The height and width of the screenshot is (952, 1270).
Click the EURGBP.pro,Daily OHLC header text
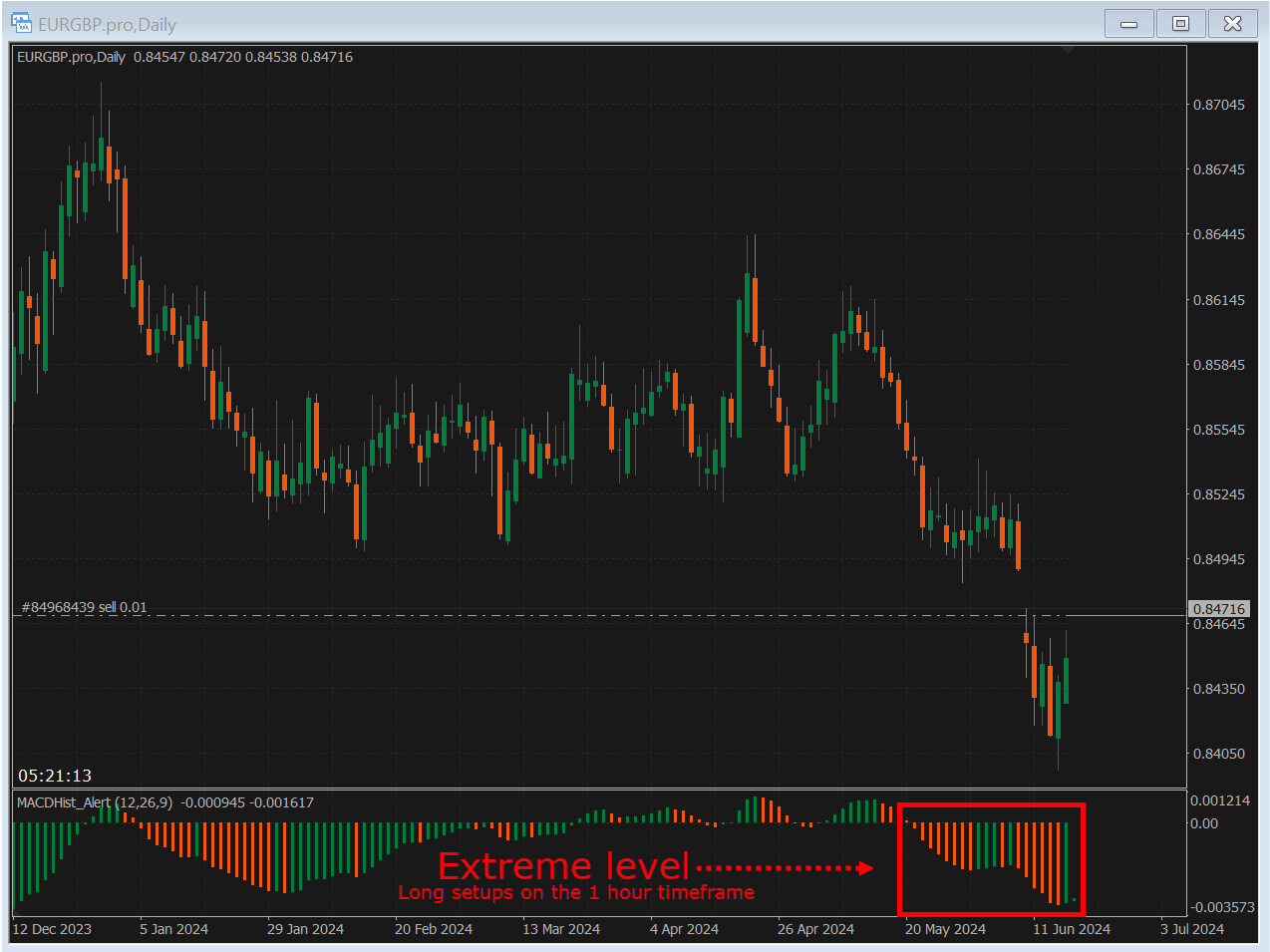[184, 57]
